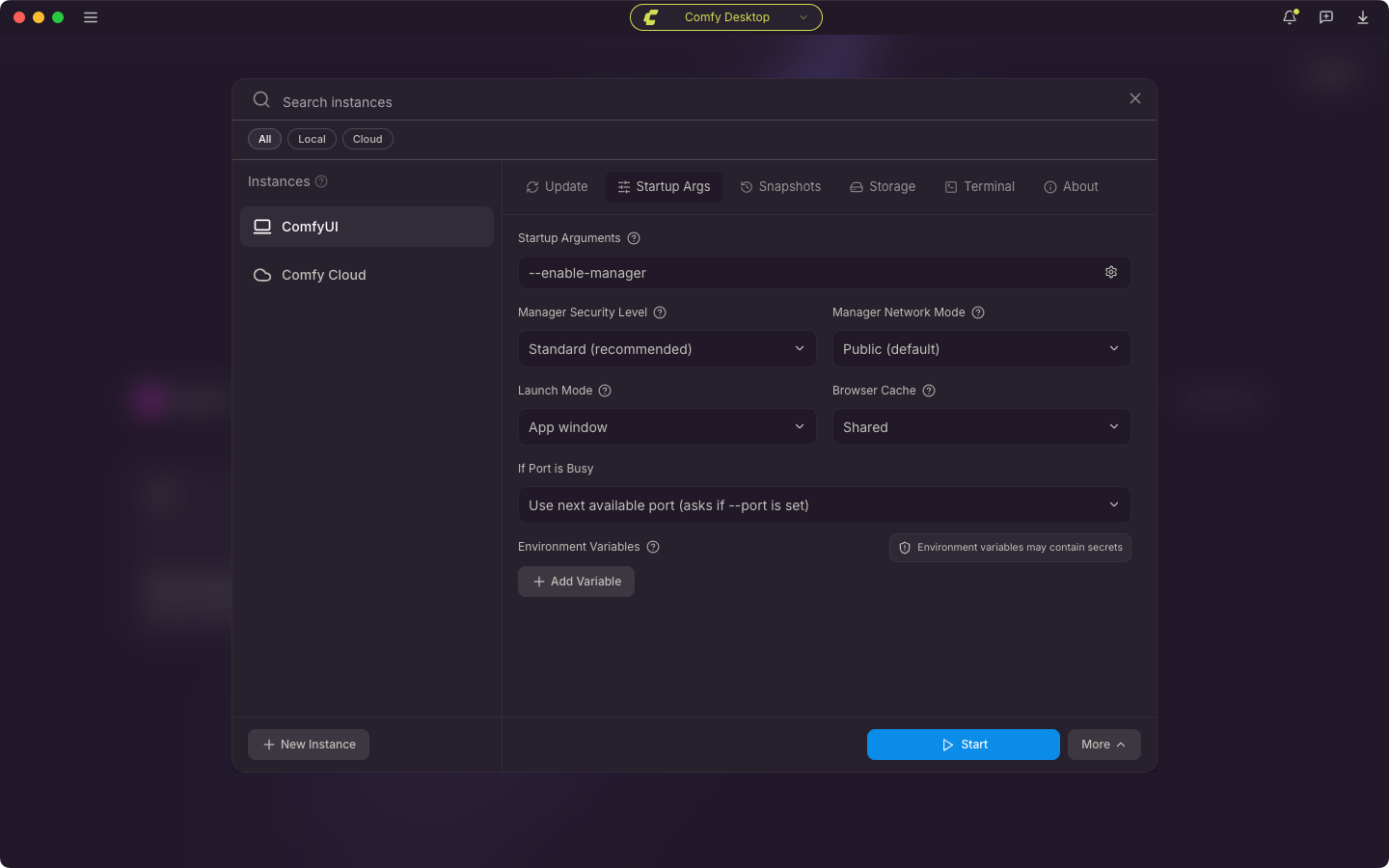Show help for Instances heading
This screenshot has height=868, width=1389.
coord(321,181)
